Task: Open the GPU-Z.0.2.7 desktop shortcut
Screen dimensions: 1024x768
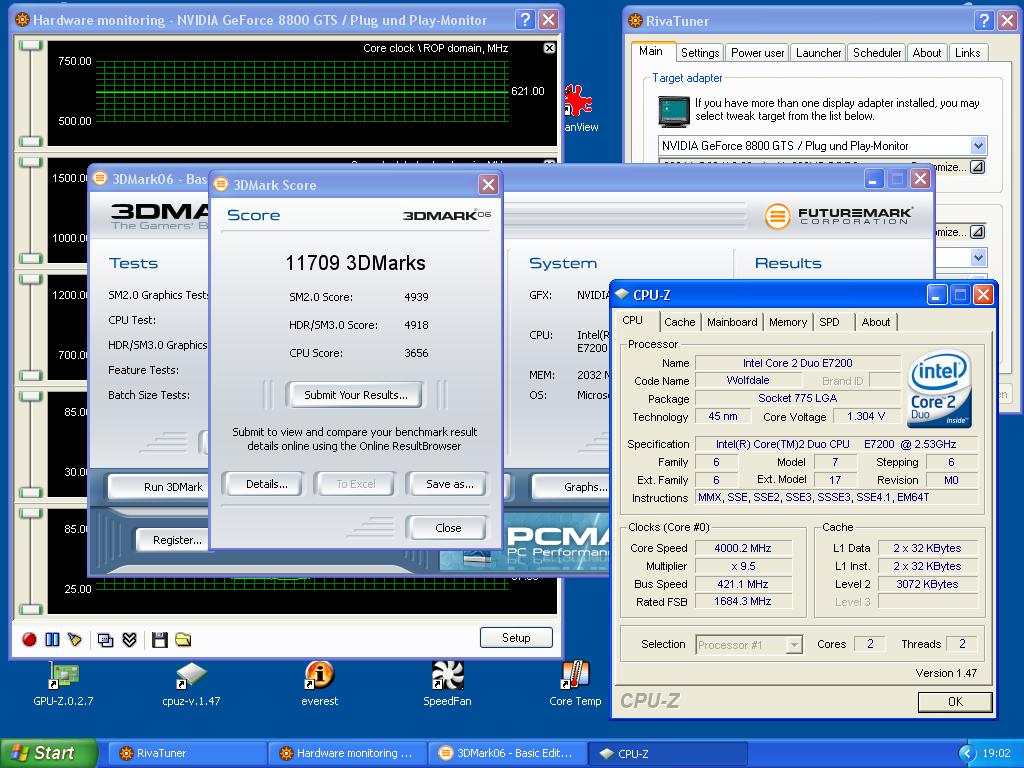Action: pyautogui.click(x=63, y=684)
